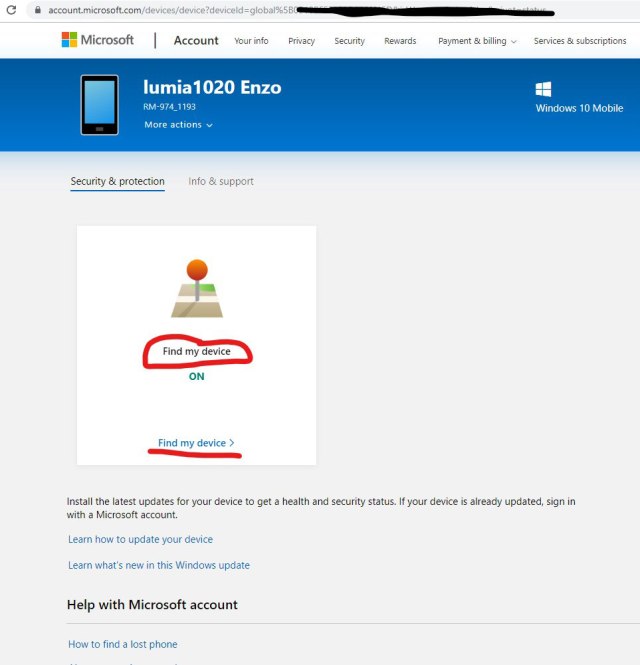Image resolution: width=640 pixels, height=665 pixels.
Task: Click the phone device icon
Action: [x=99, y=105]
